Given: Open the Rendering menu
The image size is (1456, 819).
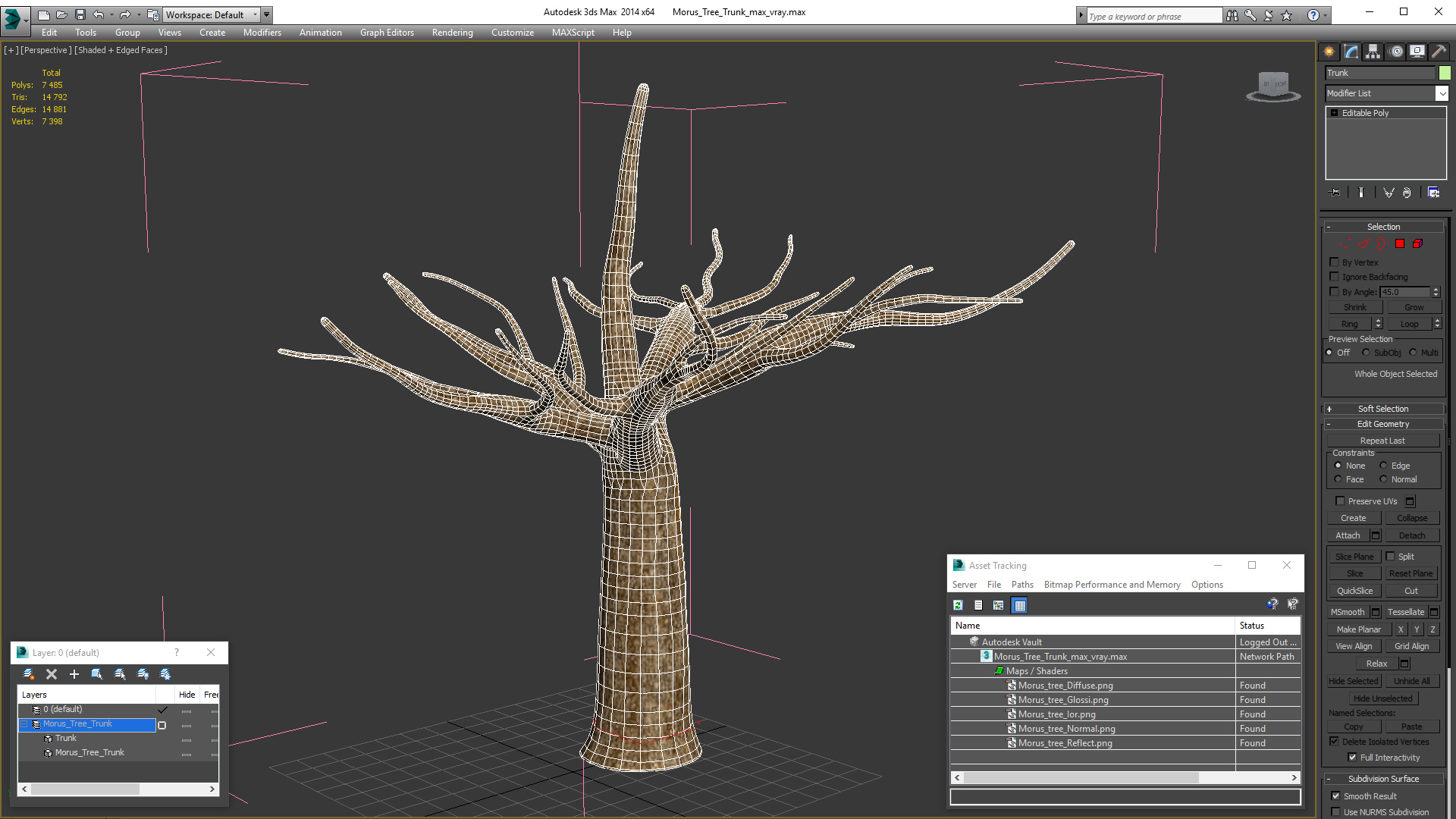Looking at the screenshot, I should [x=452, y=33].
